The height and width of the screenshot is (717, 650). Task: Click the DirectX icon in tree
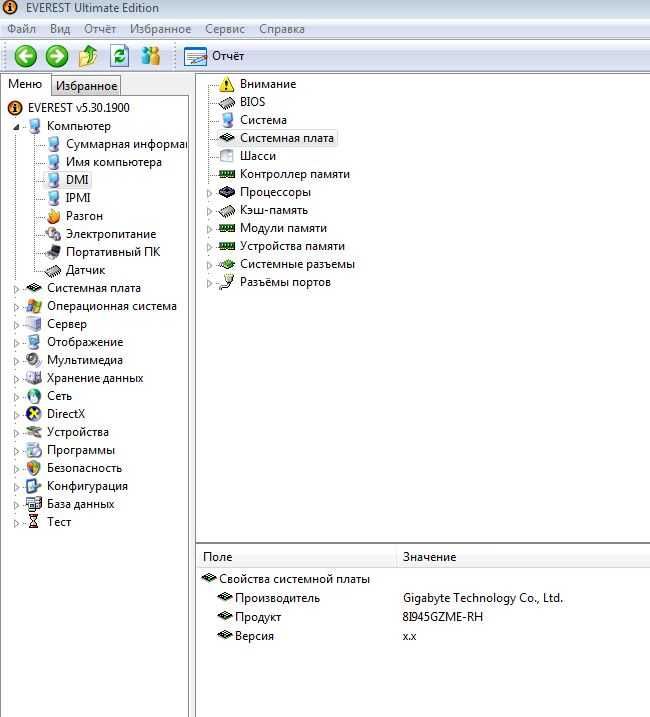click(x=33, y=414)
